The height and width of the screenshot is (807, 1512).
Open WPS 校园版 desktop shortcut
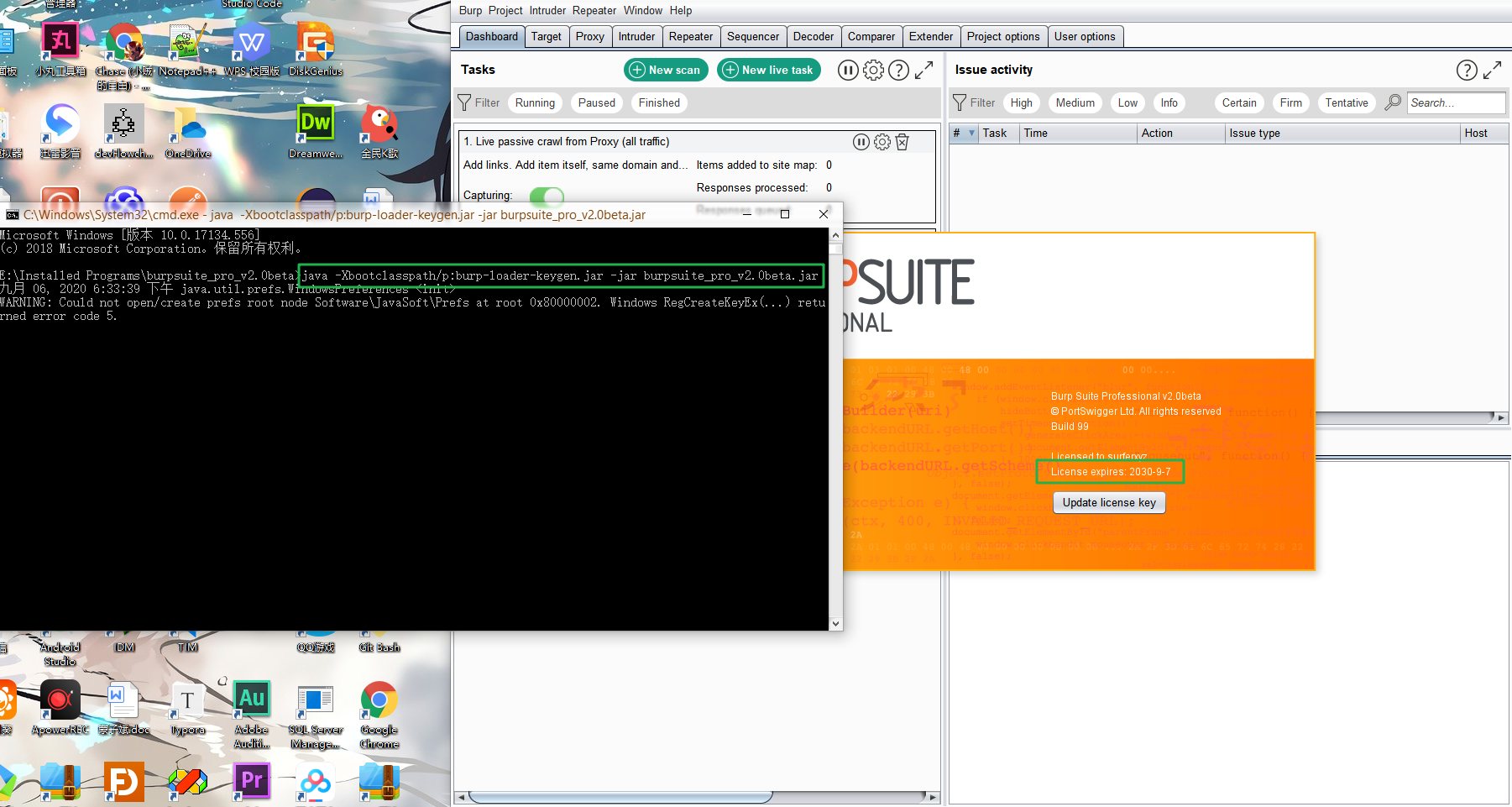tap(251, 50)
